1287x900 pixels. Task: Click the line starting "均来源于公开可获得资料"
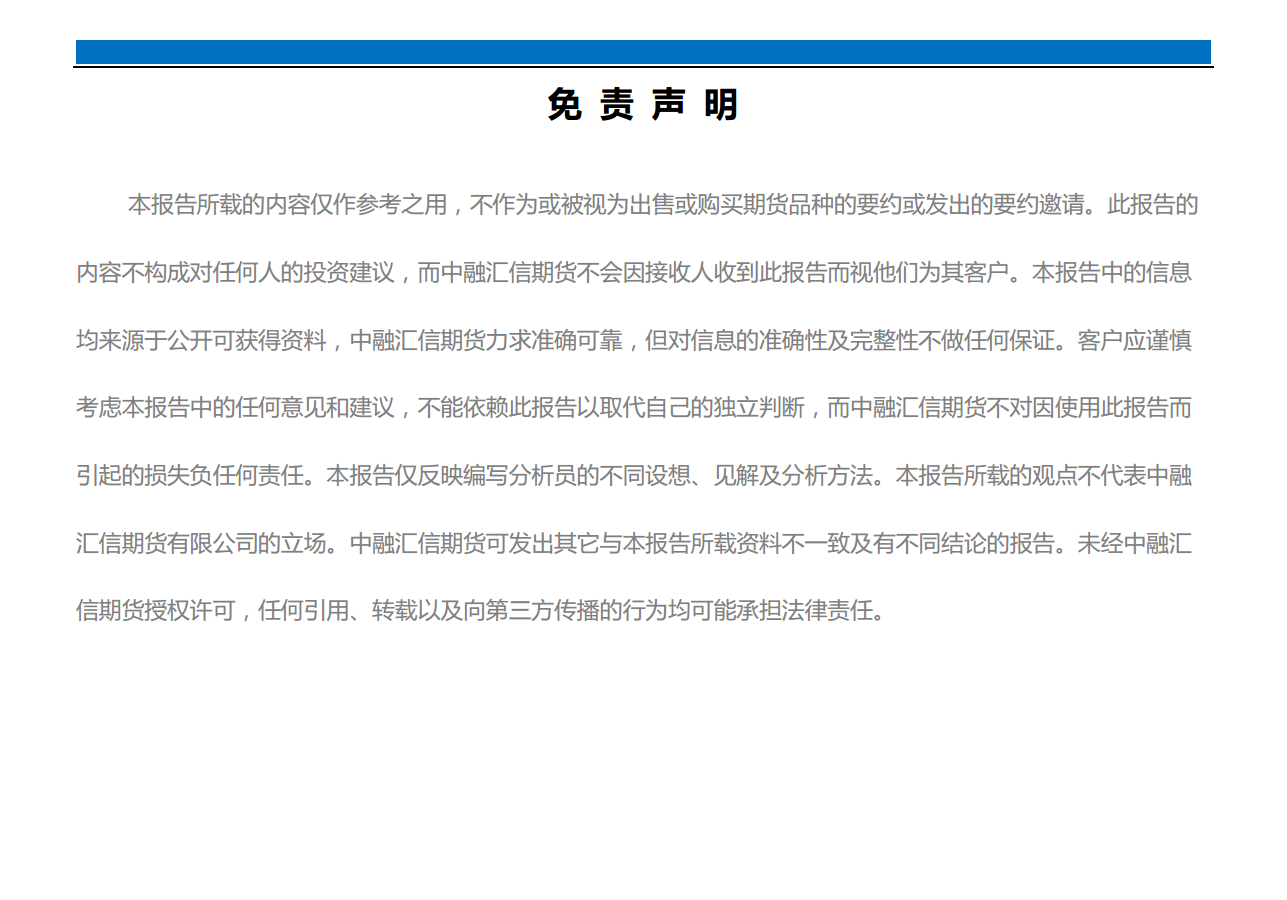point(634,341)
